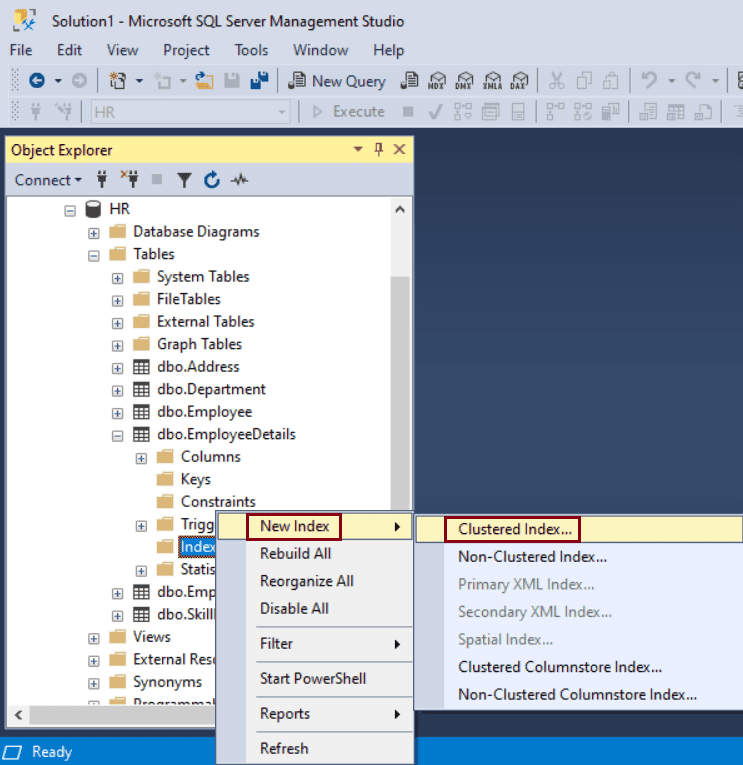Click the XMLA query icon
743x765 pixels.
[x=492, y=81]
